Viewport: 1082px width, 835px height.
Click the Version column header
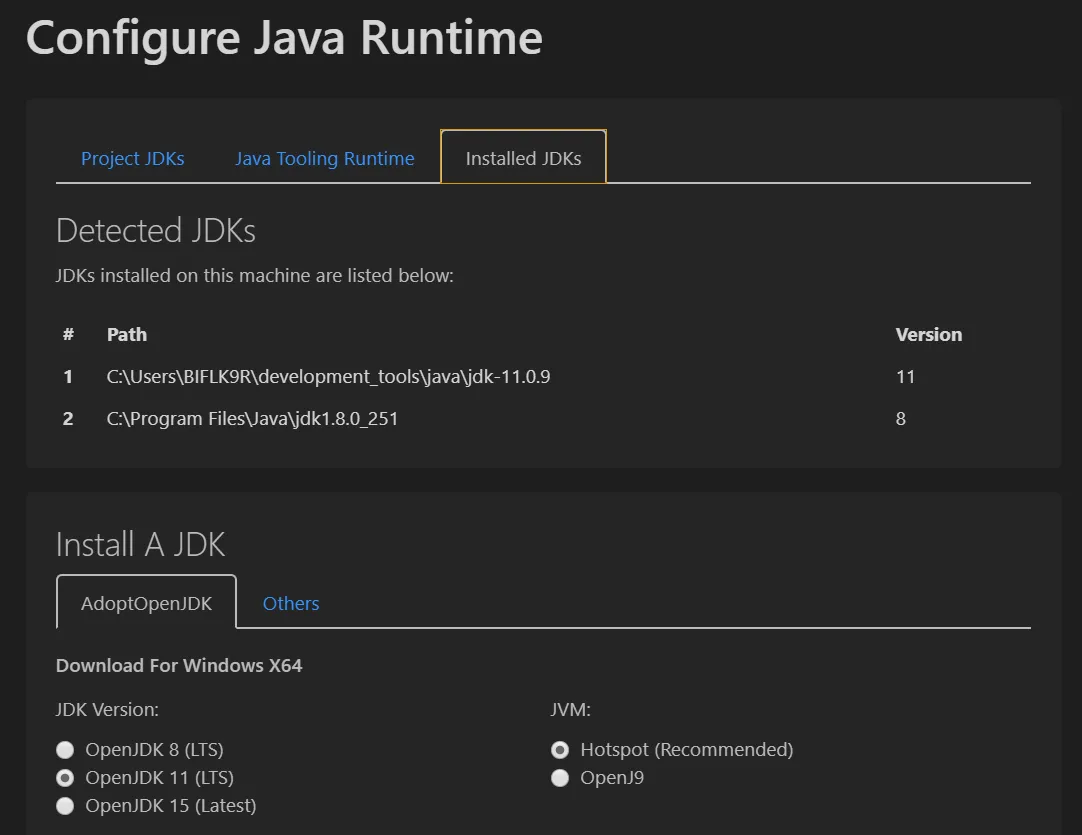pos(928,335)
